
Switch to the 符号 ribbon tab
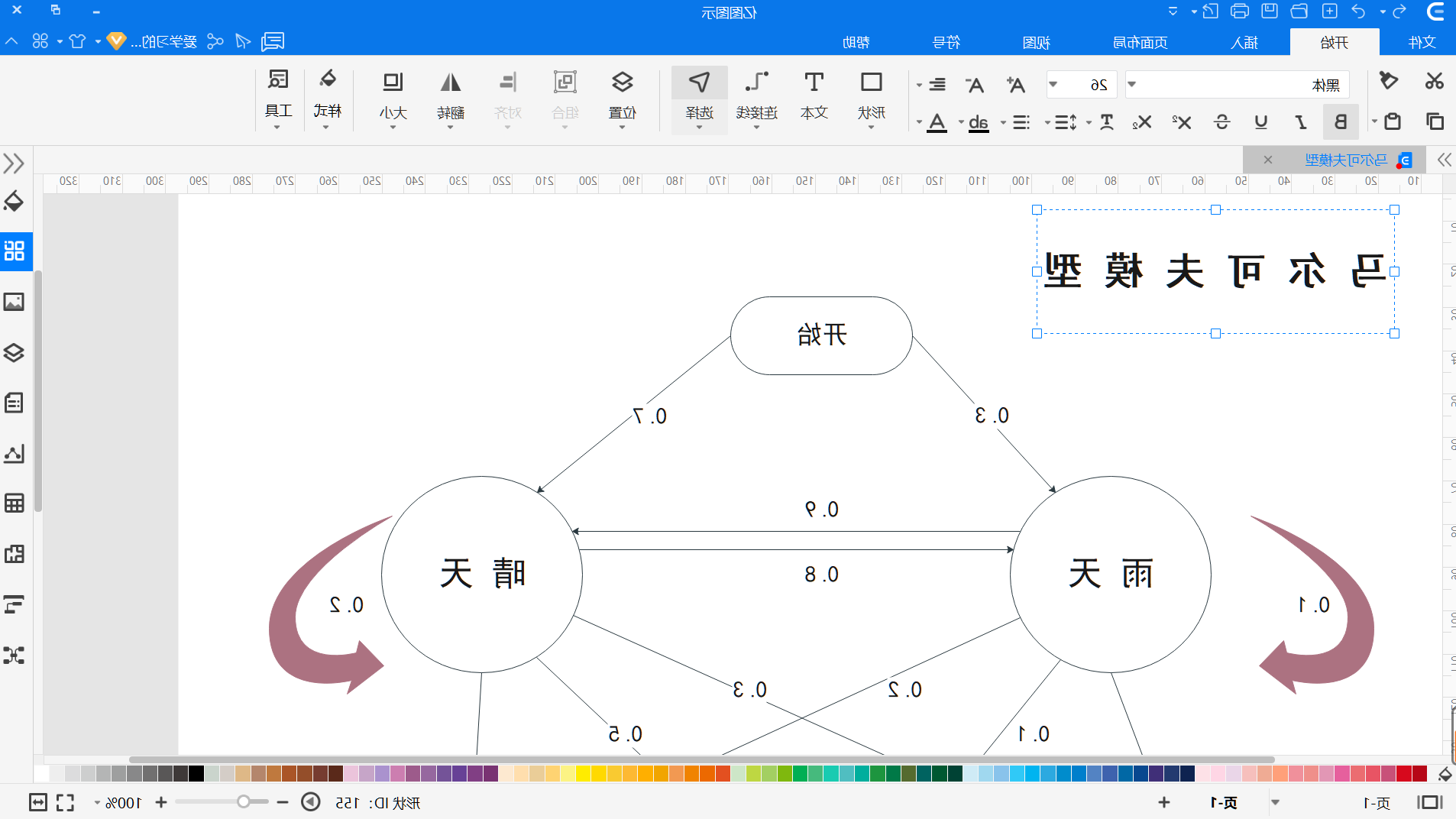coord(946,42)
